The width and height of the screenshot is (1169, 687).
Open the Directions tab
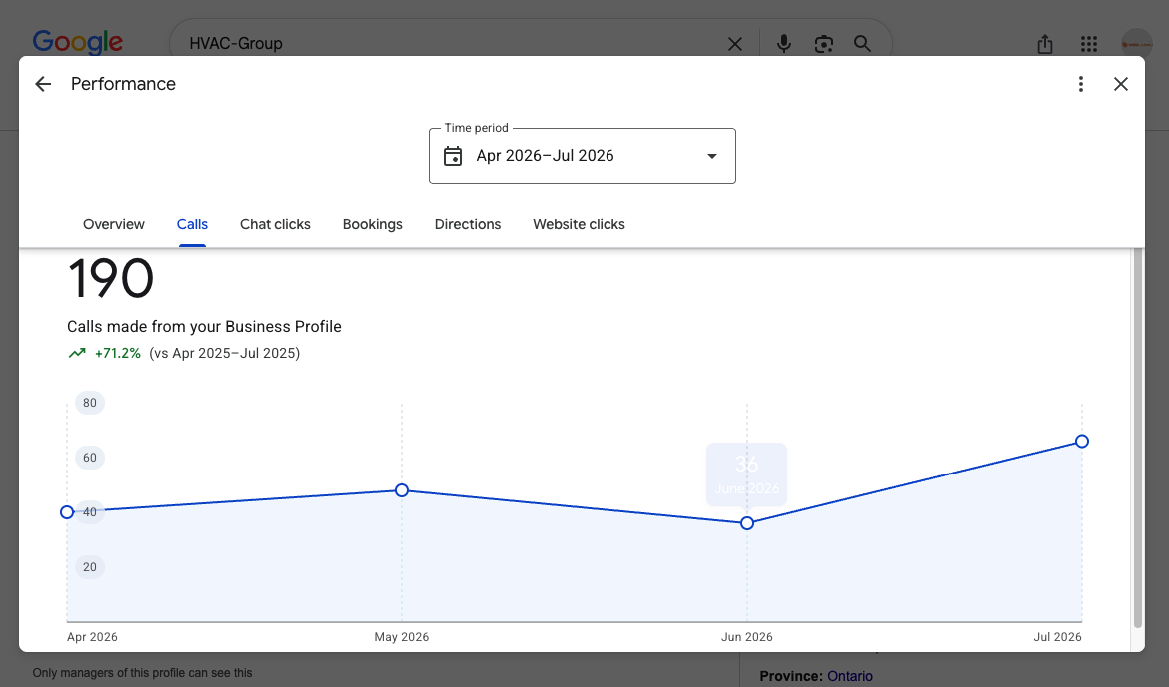pos(468,225)
